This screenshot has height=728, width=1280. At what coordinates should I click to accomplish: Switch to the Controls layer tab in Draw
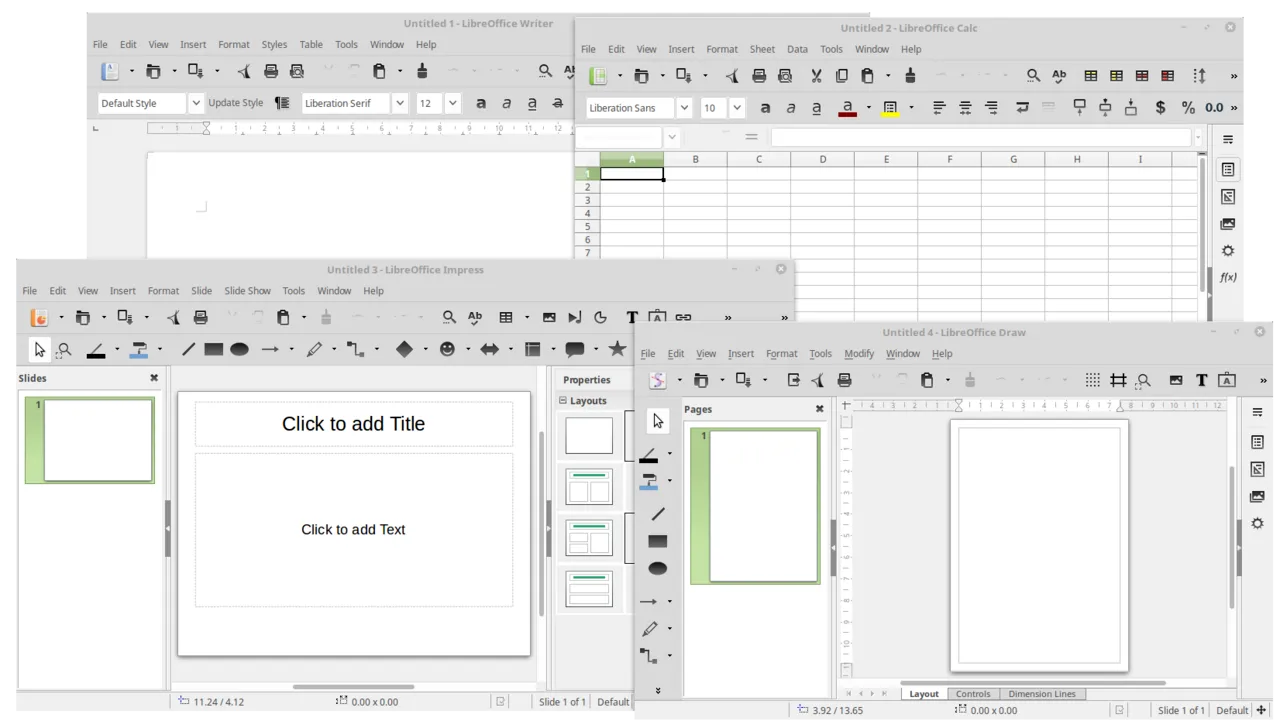point(973,693)
